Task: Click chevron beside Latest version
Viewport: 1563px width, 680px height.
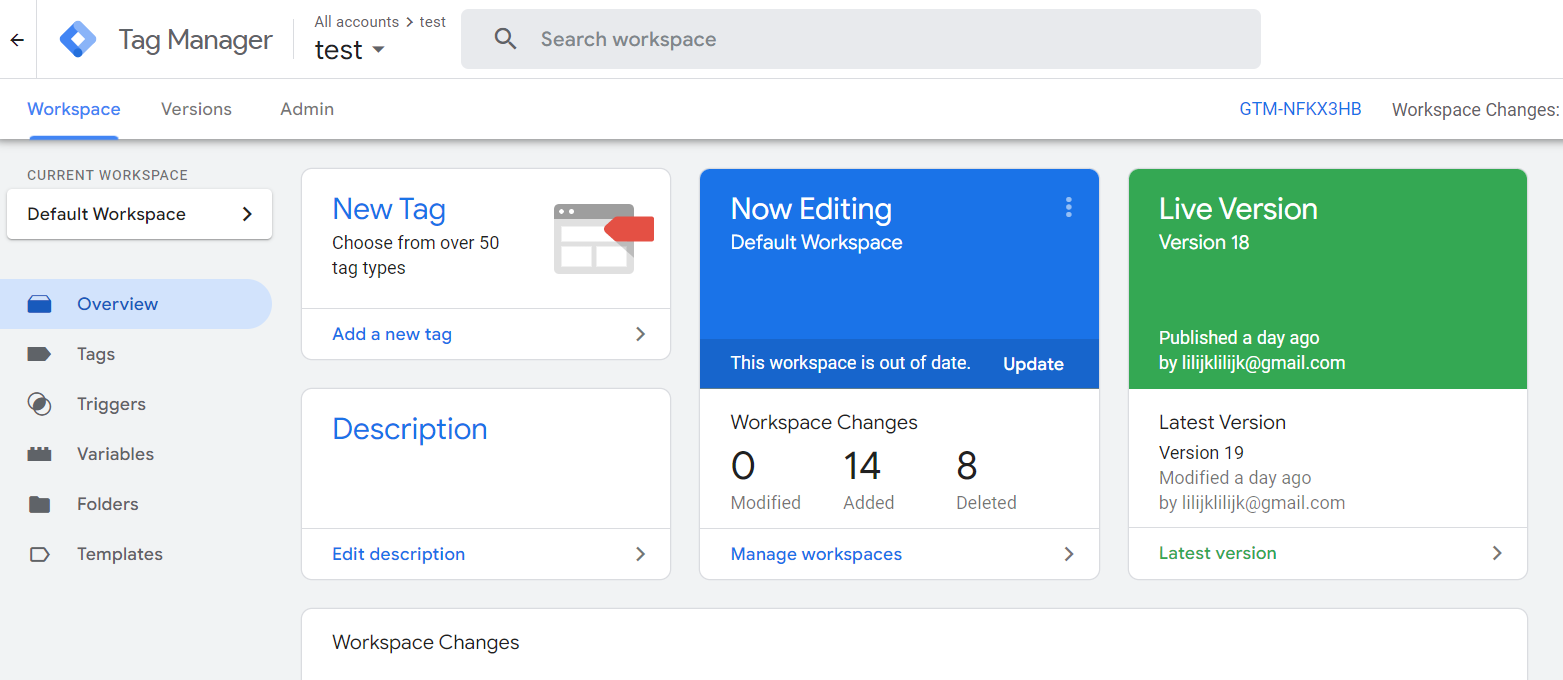Action: 1497,553
